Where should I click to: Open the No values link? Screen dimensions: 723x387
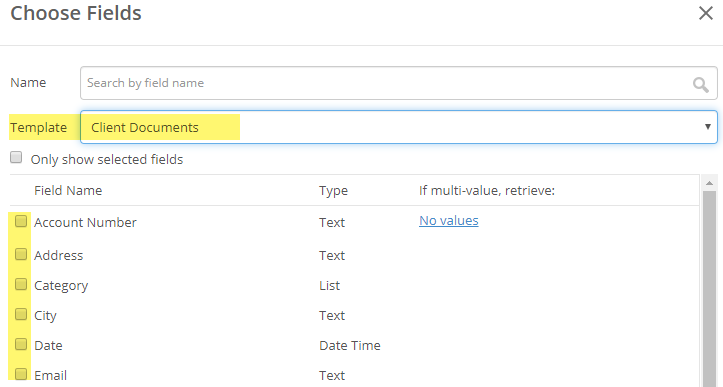click(449, 221)
